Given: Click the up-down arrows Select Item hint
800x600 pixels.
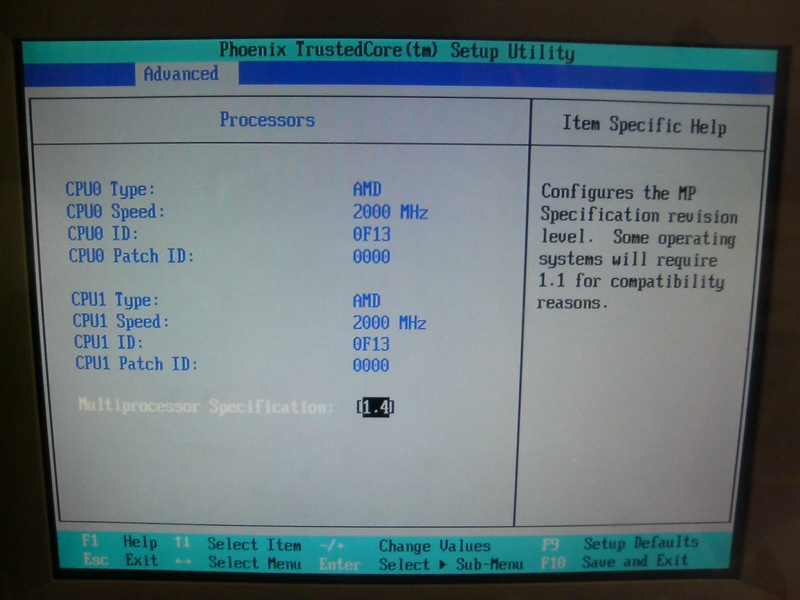Looking at the screenshot, I should click(237, 544).
